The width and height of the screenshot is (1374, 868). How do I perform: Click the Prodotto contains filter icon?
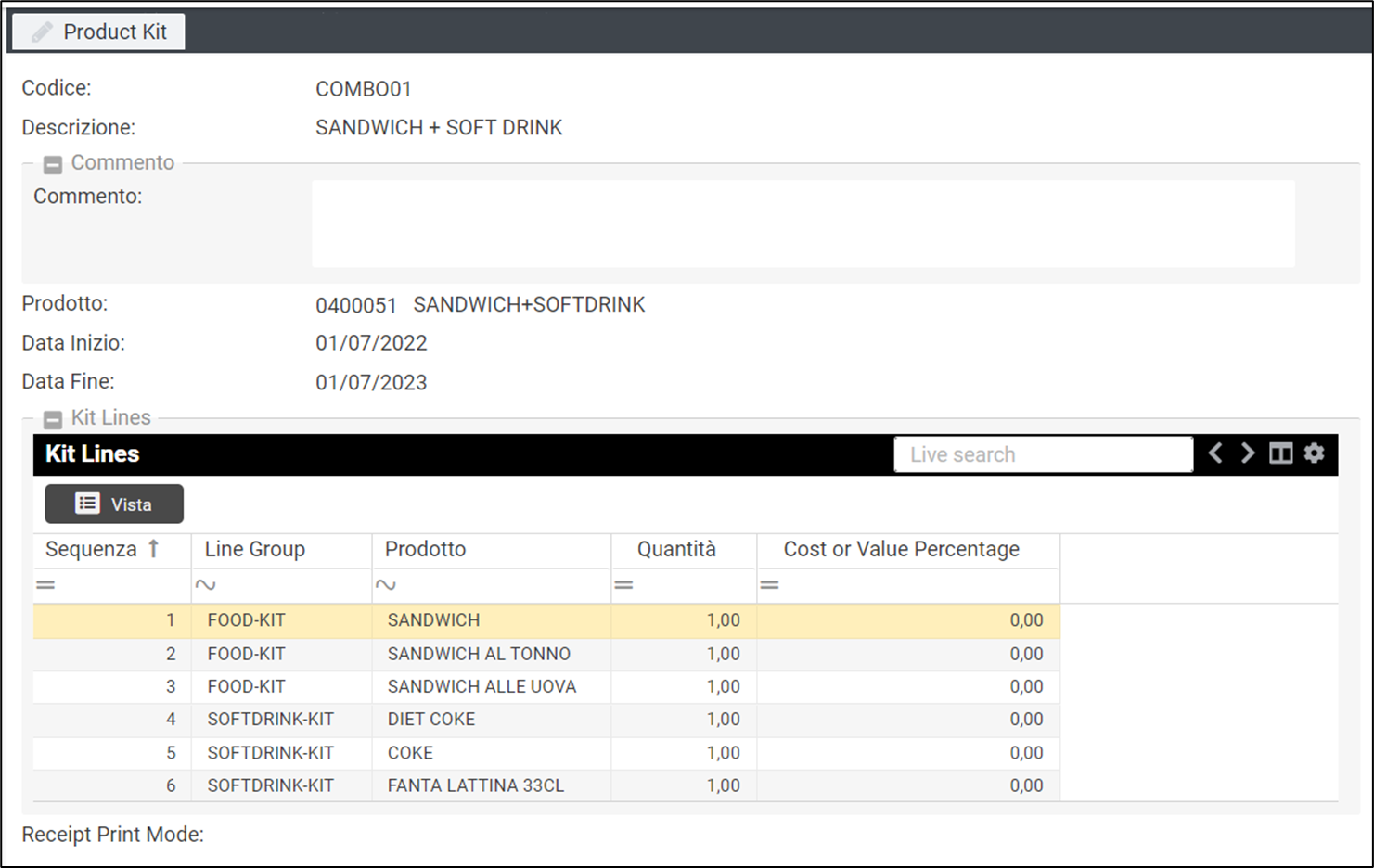click(385, 585)
